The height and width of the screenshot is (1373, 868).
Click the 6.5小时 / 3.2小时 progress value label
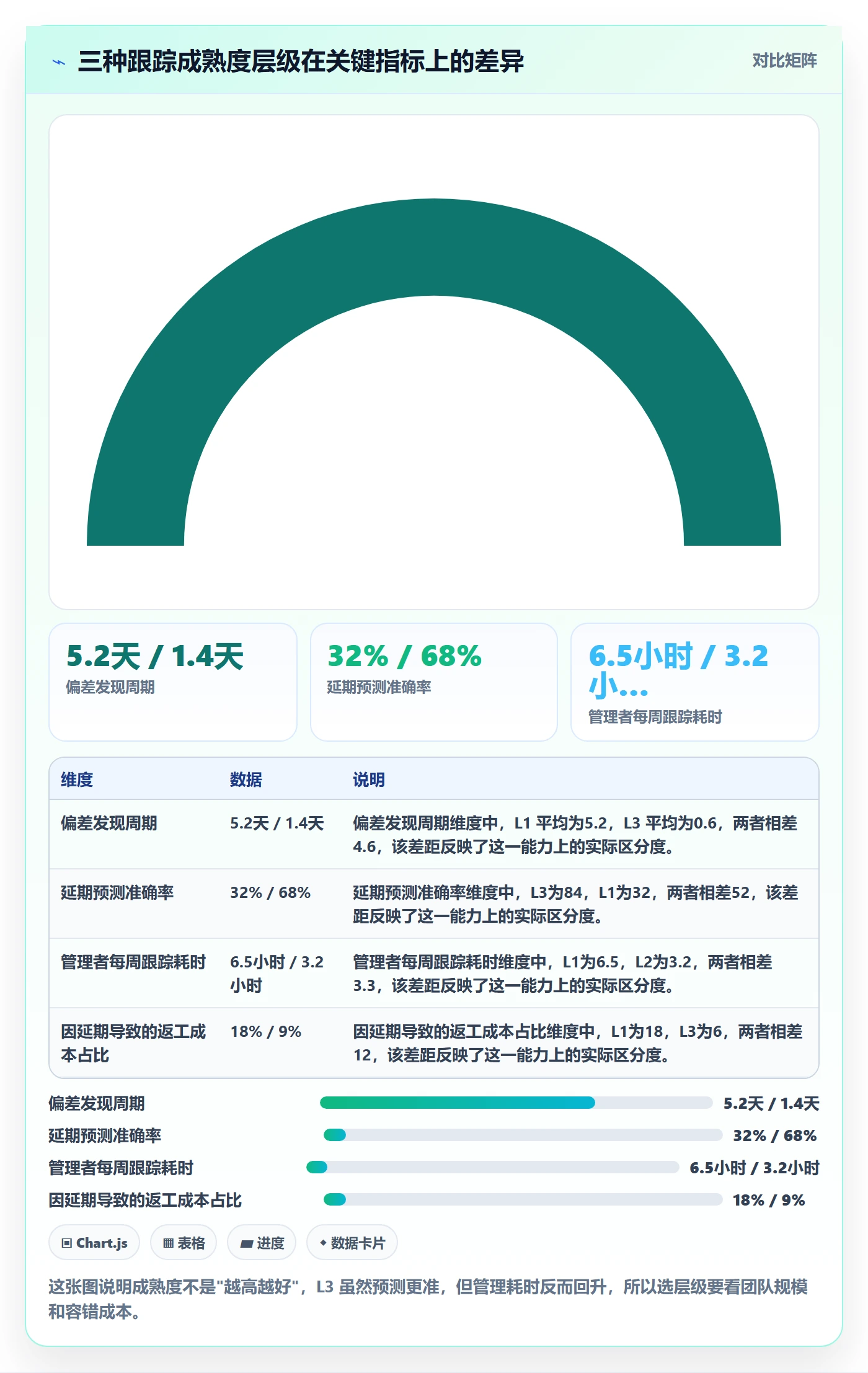(x=755, y=1168)
